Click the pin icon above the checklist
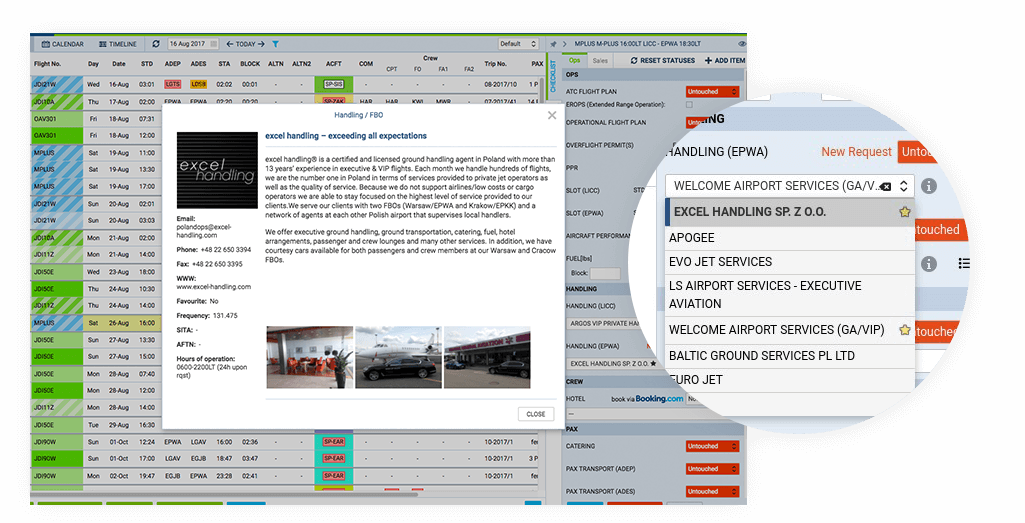The height and width of the screenshot is (523, 1025). pyautogui.click(x=553, y=44)
